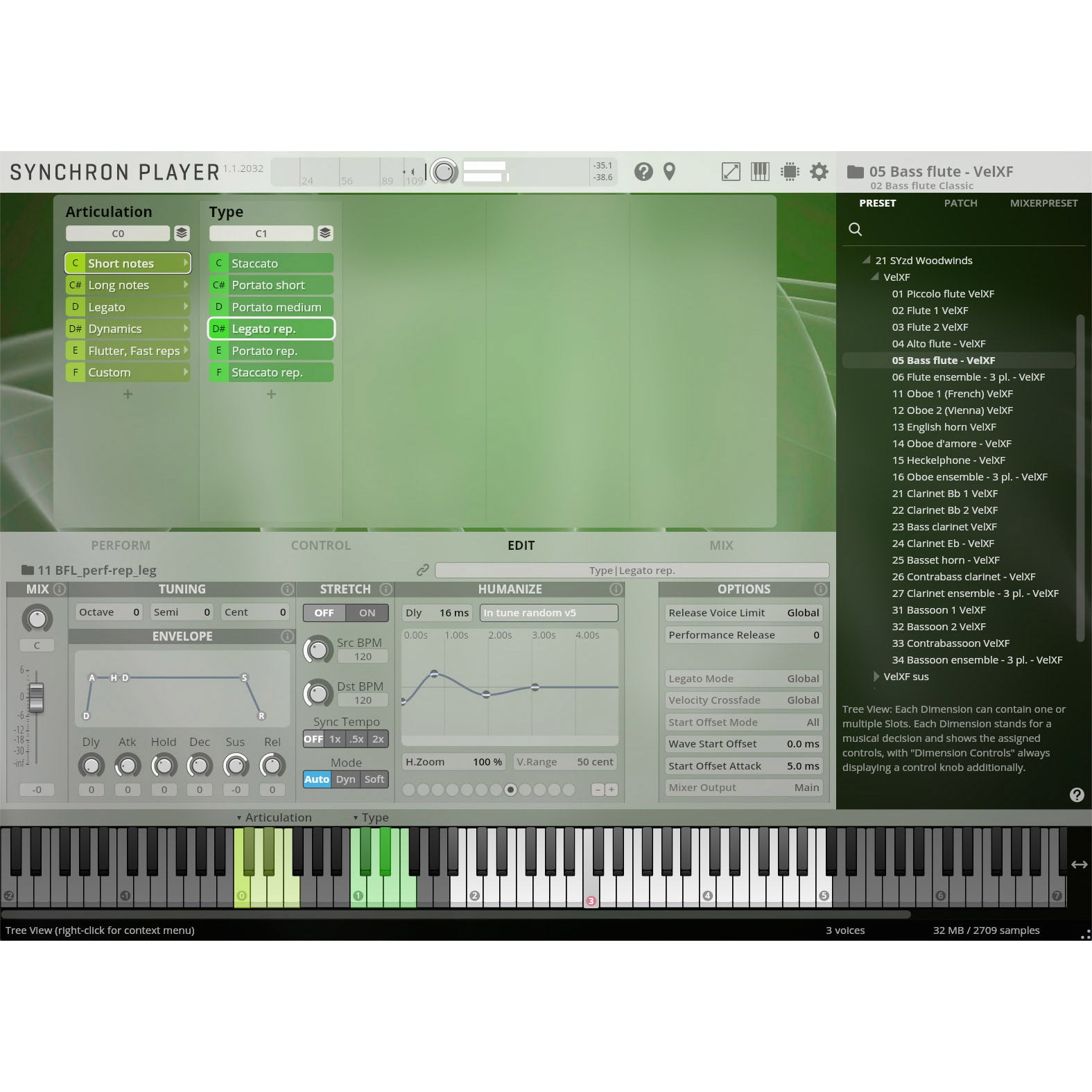Switch to the MIX tab
This screenshot has width=1092, height=1092.
coord(721,546)
